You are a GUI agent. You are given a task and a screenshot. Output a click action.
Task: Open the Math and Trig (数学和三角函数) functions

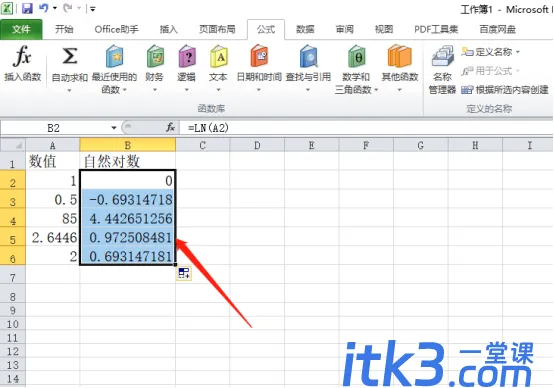pos(356,69)
